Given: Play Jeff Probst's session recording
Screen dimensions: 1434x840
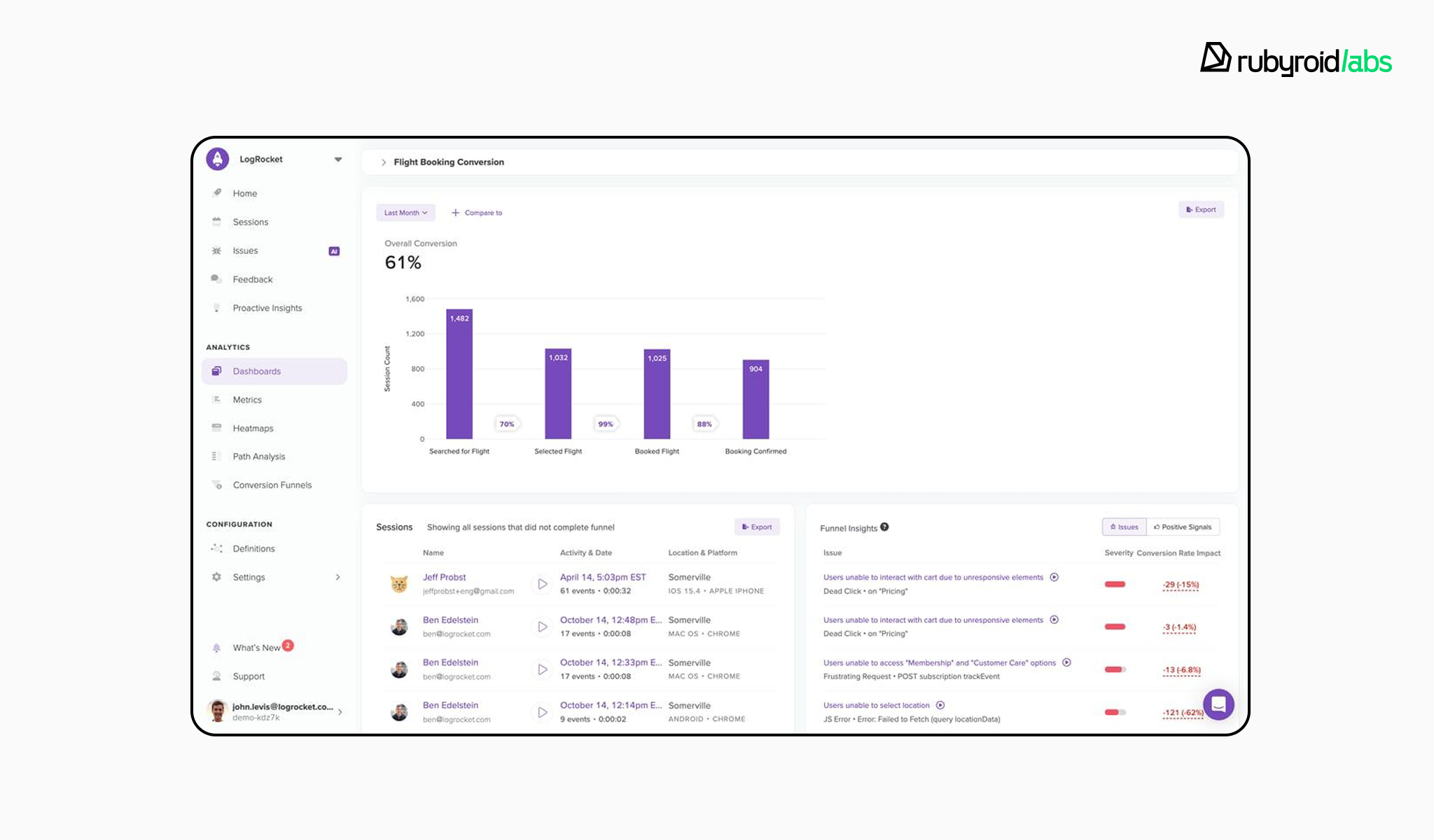Looking at the screenshot, I should coord(542,584).
